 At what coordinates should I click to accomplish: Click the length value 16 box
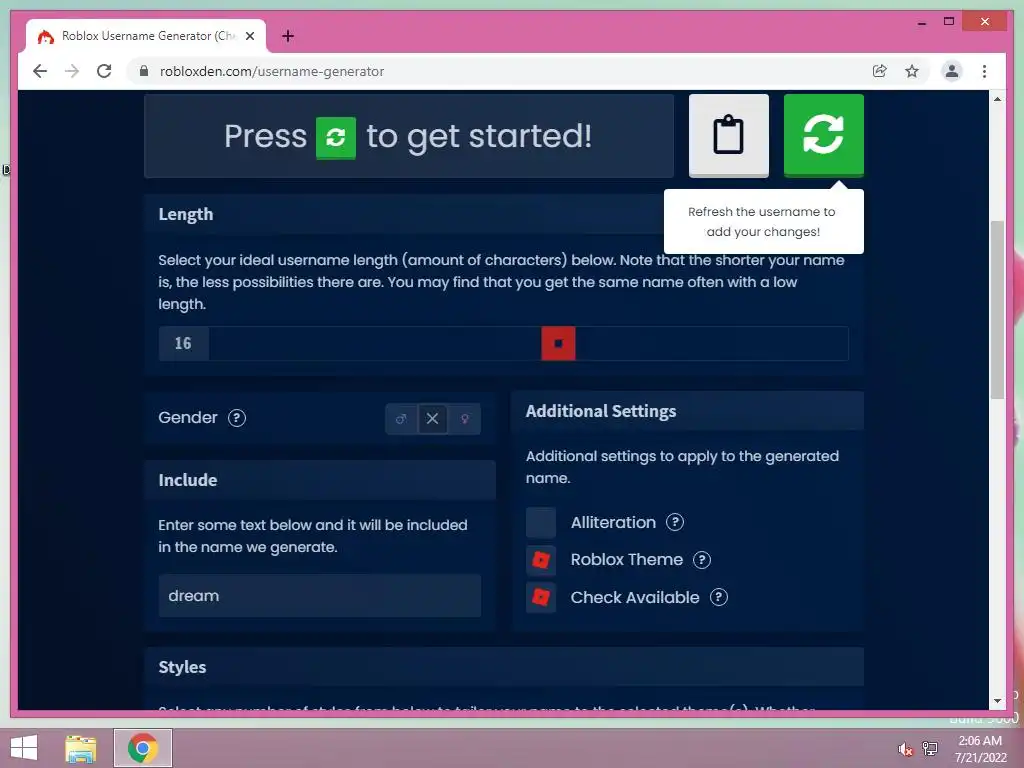tap(184, 344)
